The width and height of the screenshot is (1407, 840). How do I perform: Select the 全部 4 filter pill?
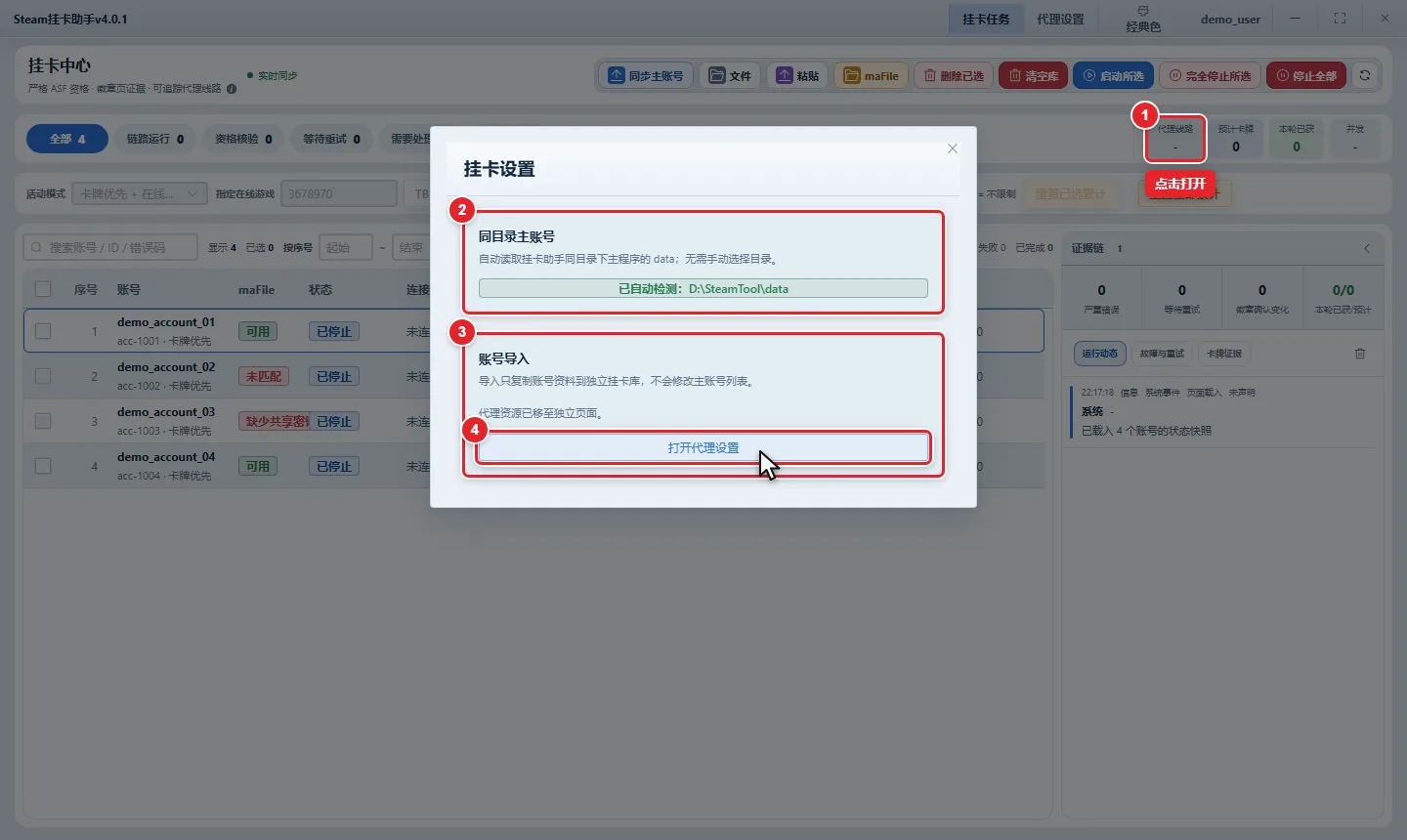(x=67, y=139)
